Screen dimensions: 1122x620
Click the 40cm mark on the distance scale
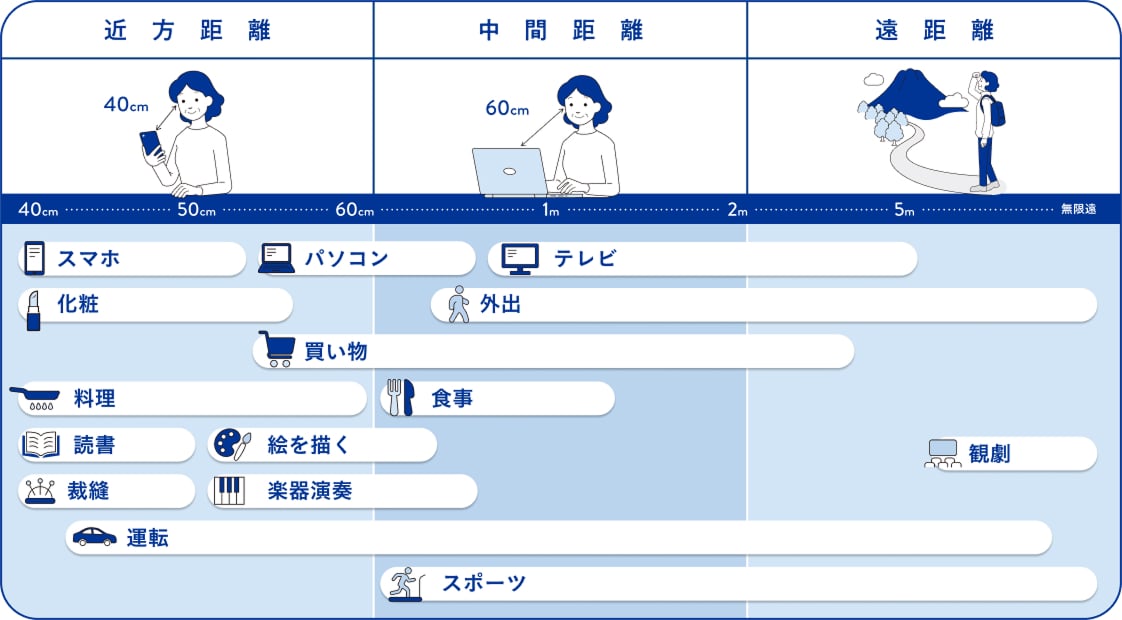tap(38, 210)
